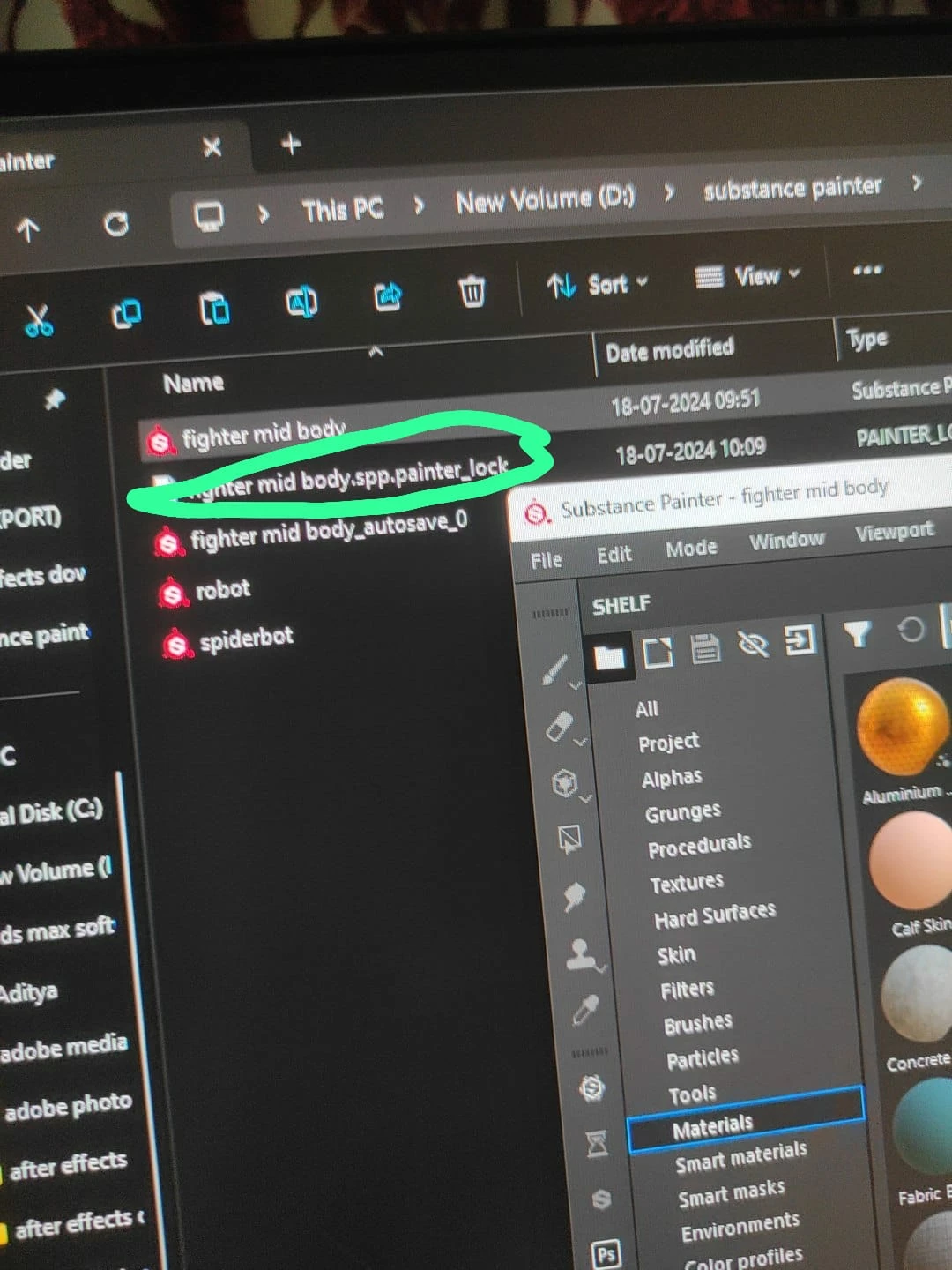Click the Cut scissors icon in Explorer

[x=39, y=320]
